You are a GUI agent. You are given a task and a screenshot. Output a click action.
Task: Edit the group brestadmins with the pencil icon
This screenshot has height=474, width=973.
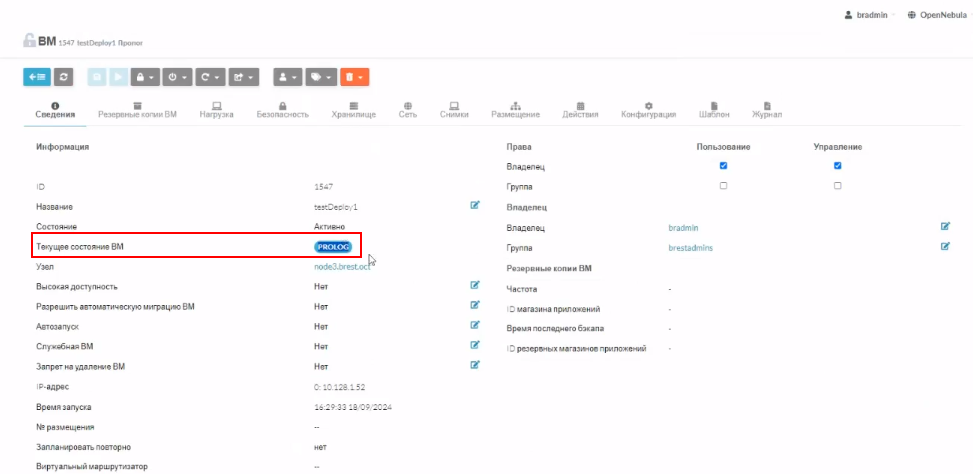[x=945, y=246]
